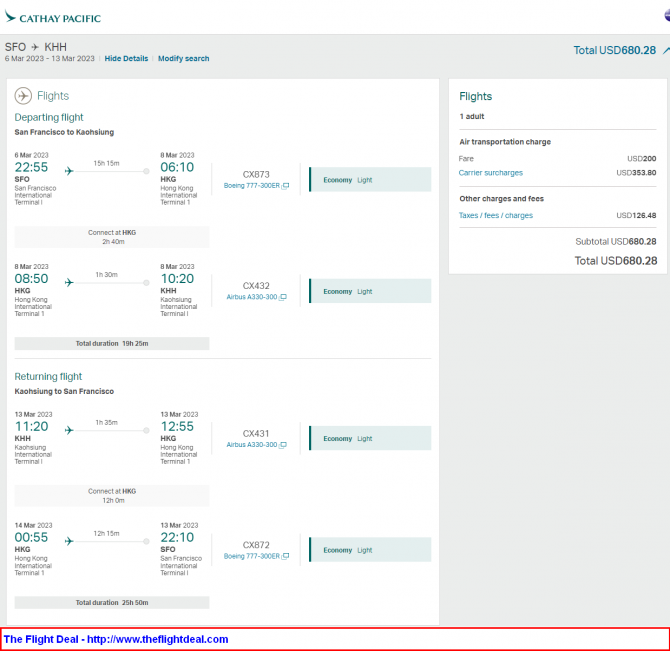Click the Cathay Pacific logo

(x=53, y=18)
